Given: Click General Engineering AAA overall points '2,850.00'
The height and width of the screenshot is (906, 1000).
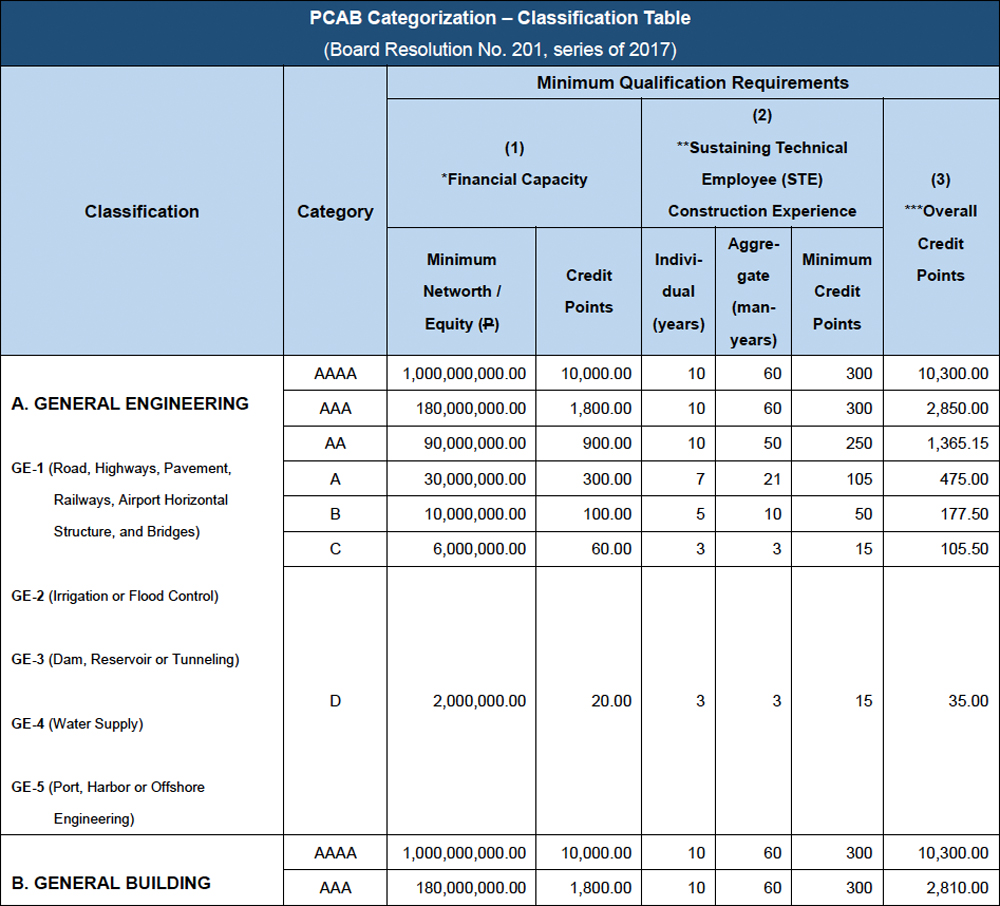Looking at the screenshot, I should pos(957,409).
